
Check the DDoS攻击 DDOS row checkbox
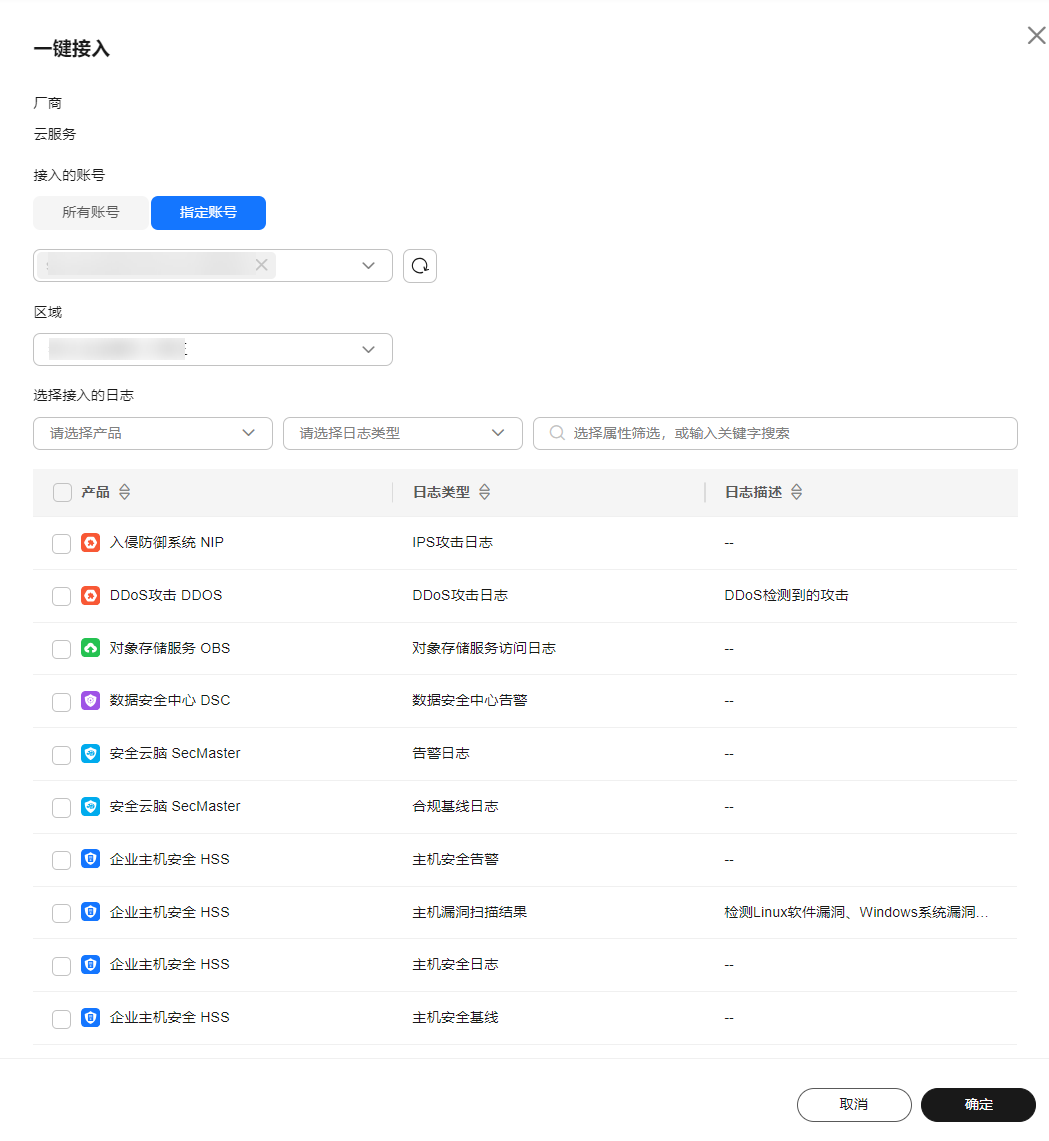point(61,596)
